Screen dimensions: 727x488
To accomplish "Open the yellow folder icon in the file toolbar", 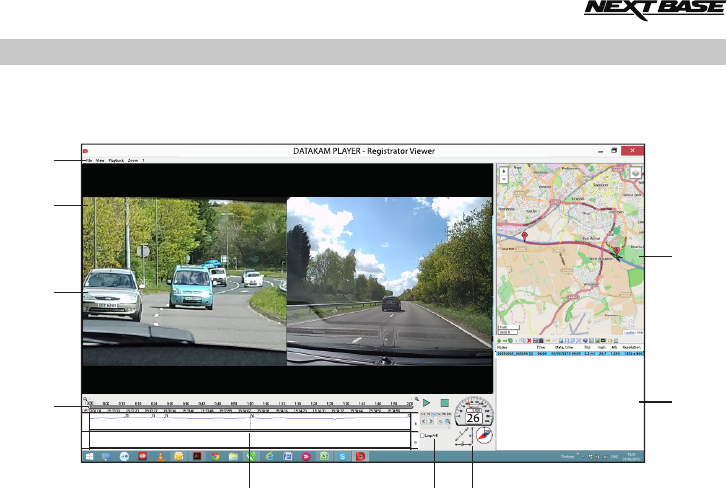I will click(x=610, y=341).
